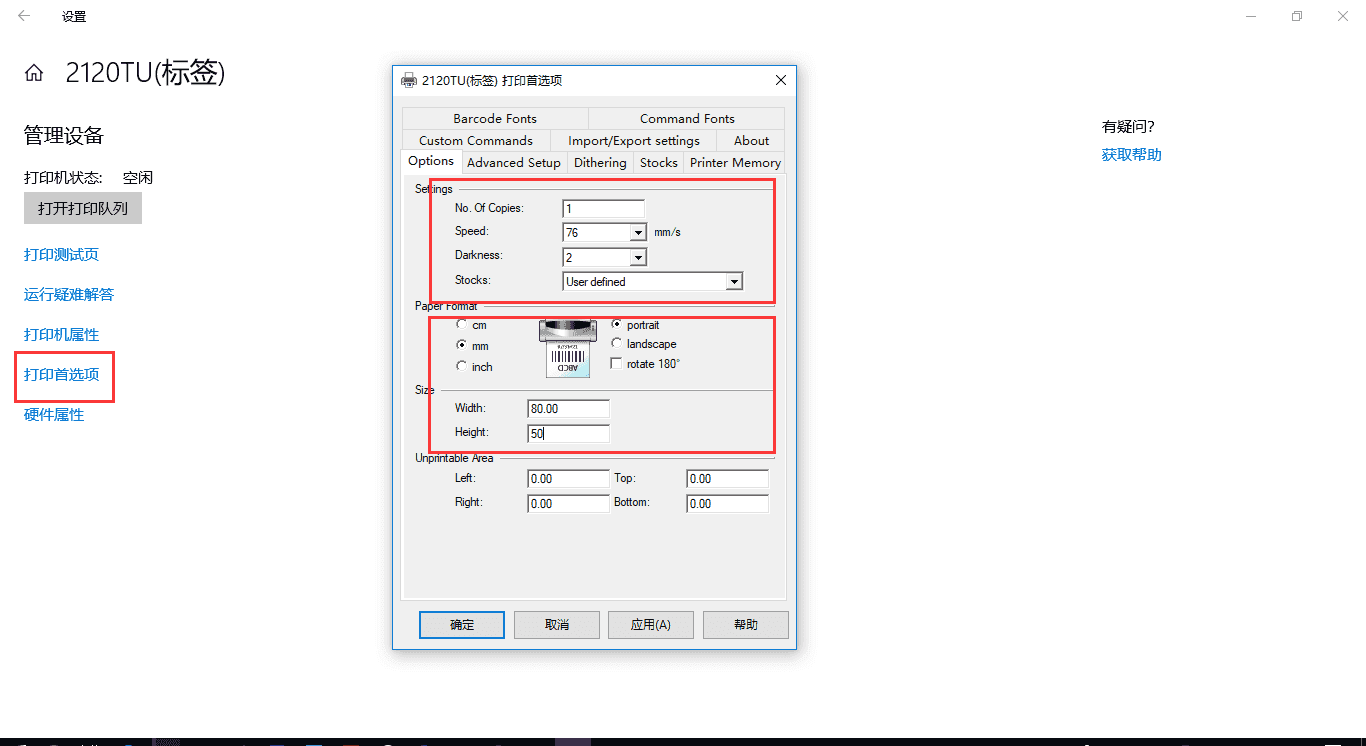The height and width of the screenshot is (746, 1366).
Task: Close the print preferences dialog
Action: tap(781, 80)
